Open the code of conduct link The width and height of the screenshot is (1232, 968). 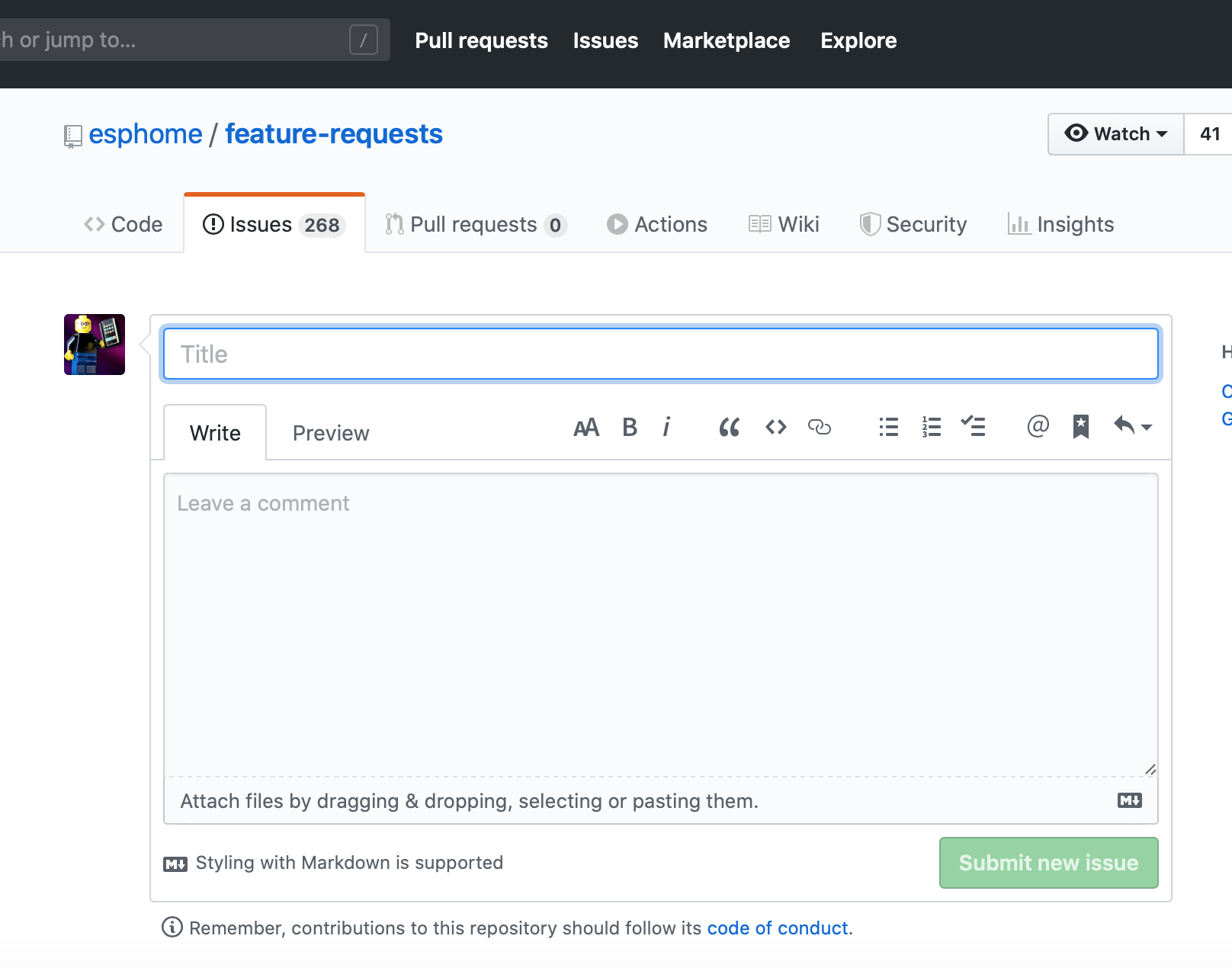tap(777, 928)
